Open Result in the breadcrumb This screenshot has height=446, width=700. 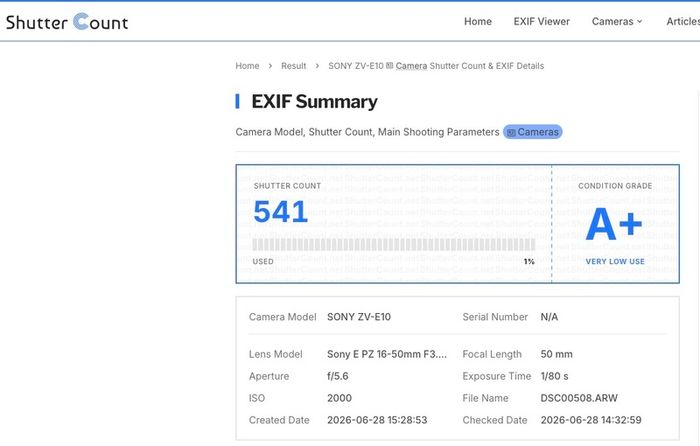[x=293, y=66]
